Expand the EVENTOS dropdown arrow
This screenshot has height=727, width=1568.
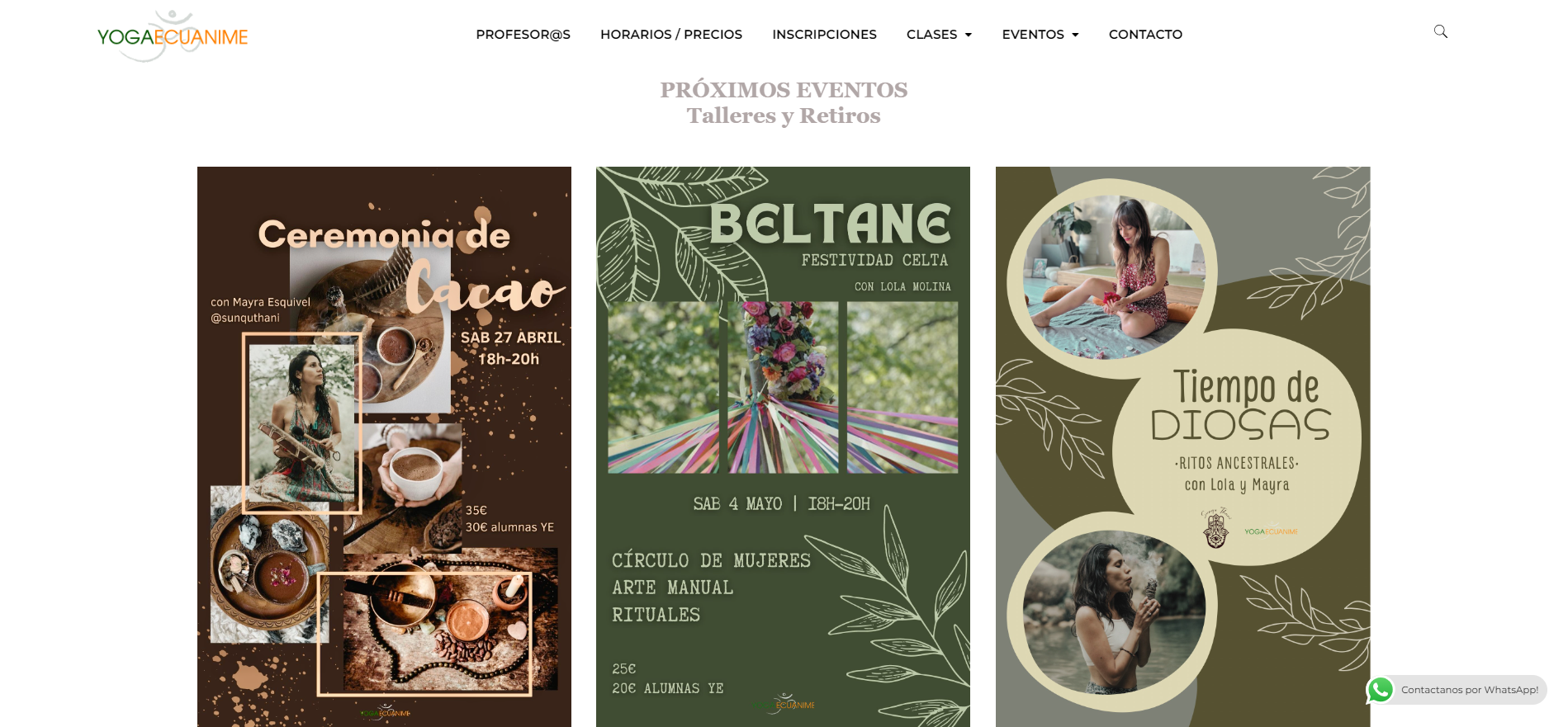tap(1075, 35)
